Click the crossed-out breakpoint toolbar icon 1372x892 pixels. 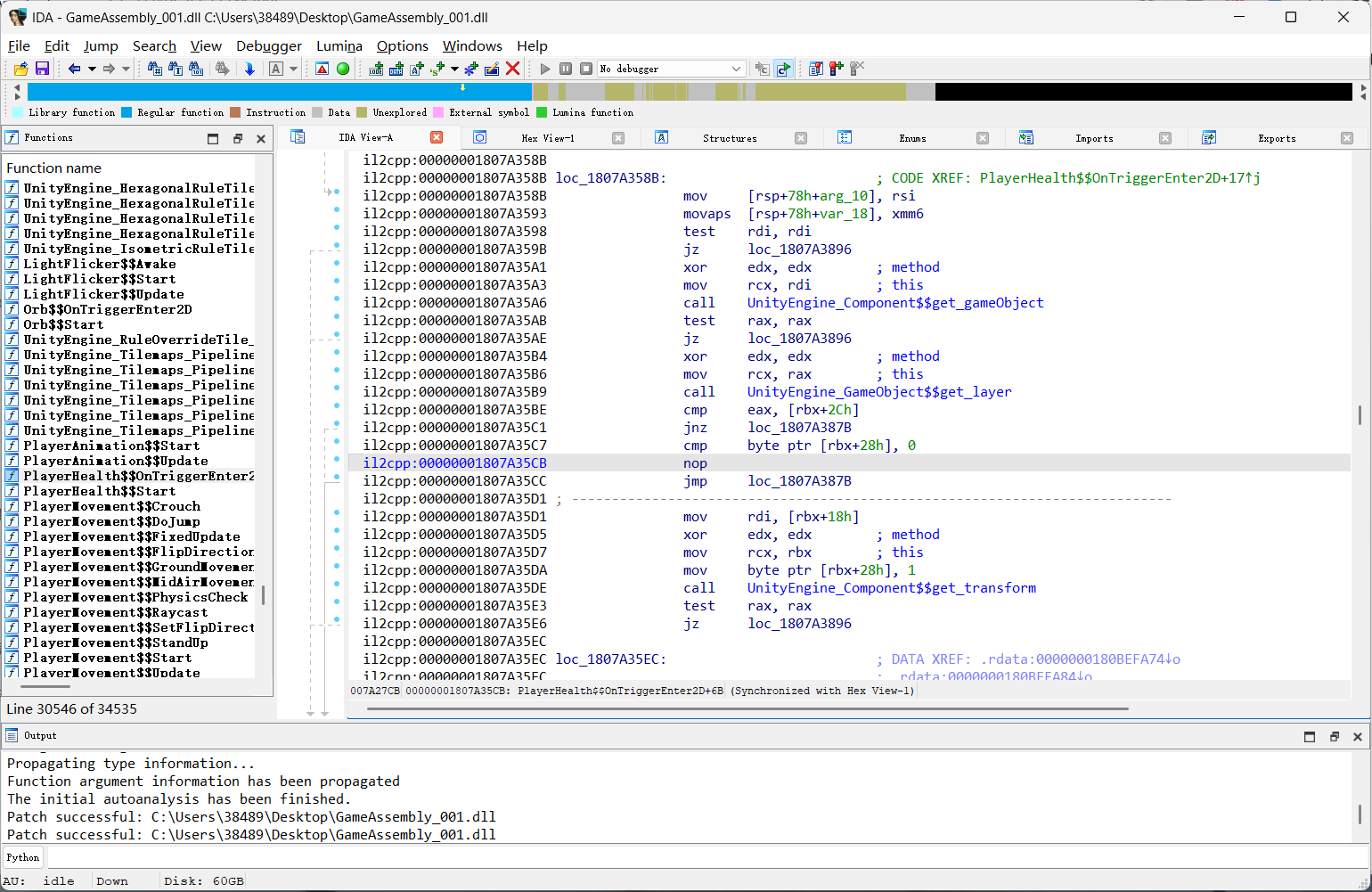click(857, 69)
